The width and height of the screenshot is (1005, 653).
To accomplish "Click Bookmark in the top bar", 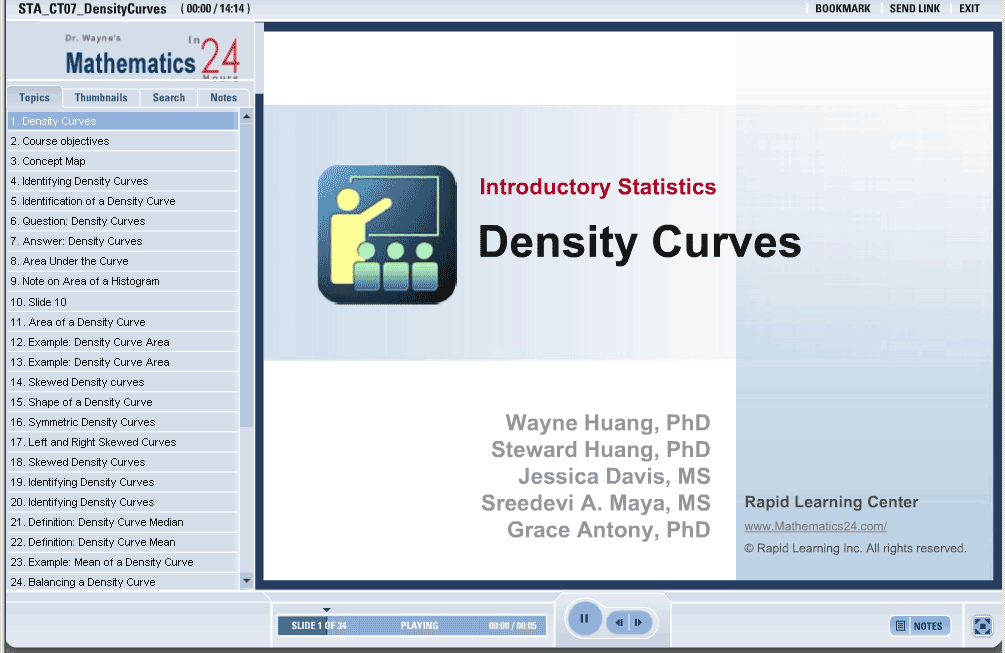I will (842, 9).
